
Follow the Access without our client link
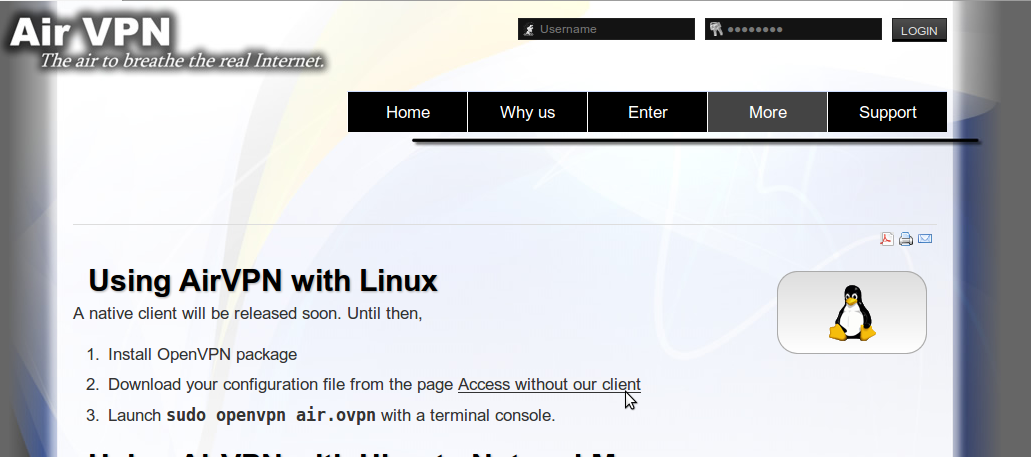click(549, 384)
